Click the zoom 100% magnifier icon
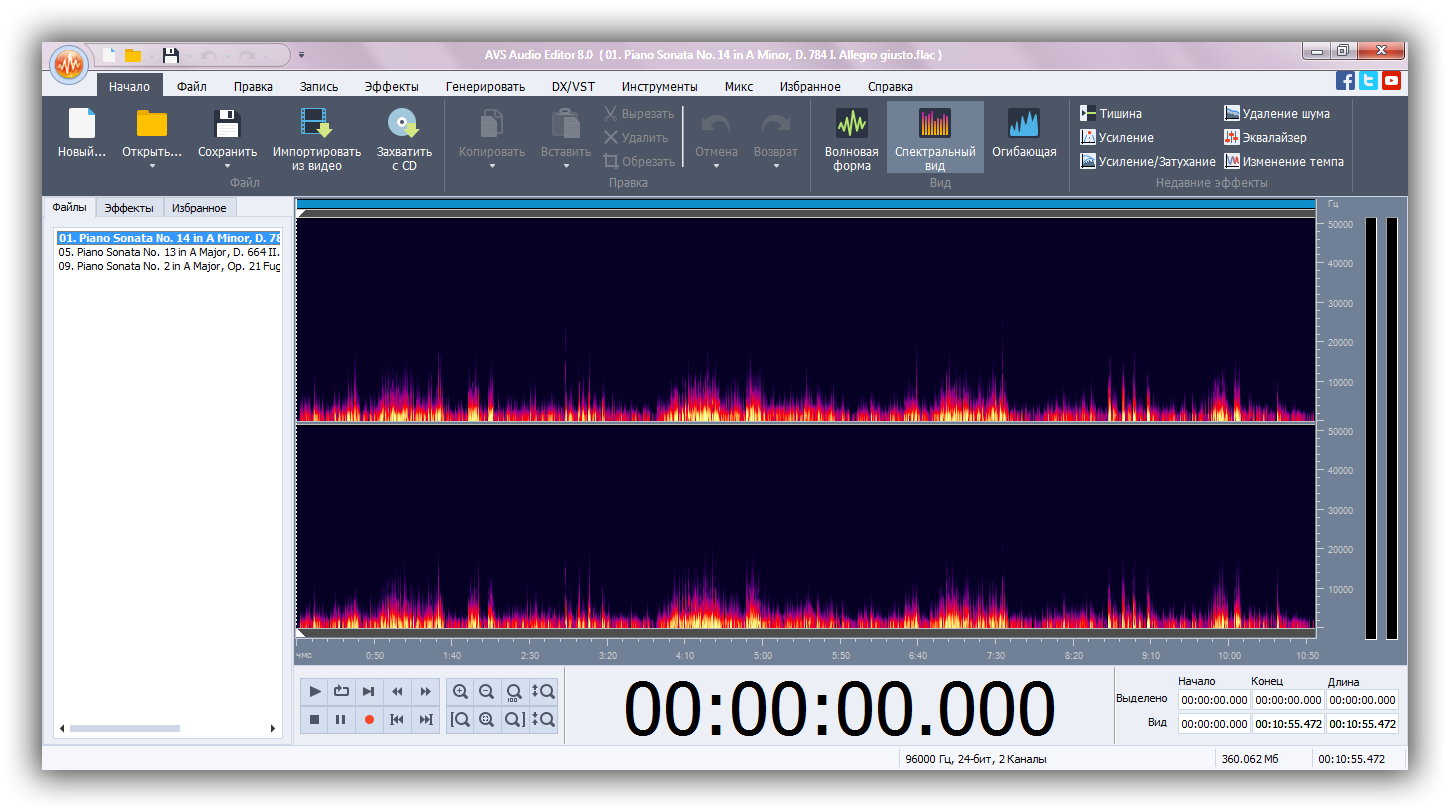 click(x=515, y=691)
